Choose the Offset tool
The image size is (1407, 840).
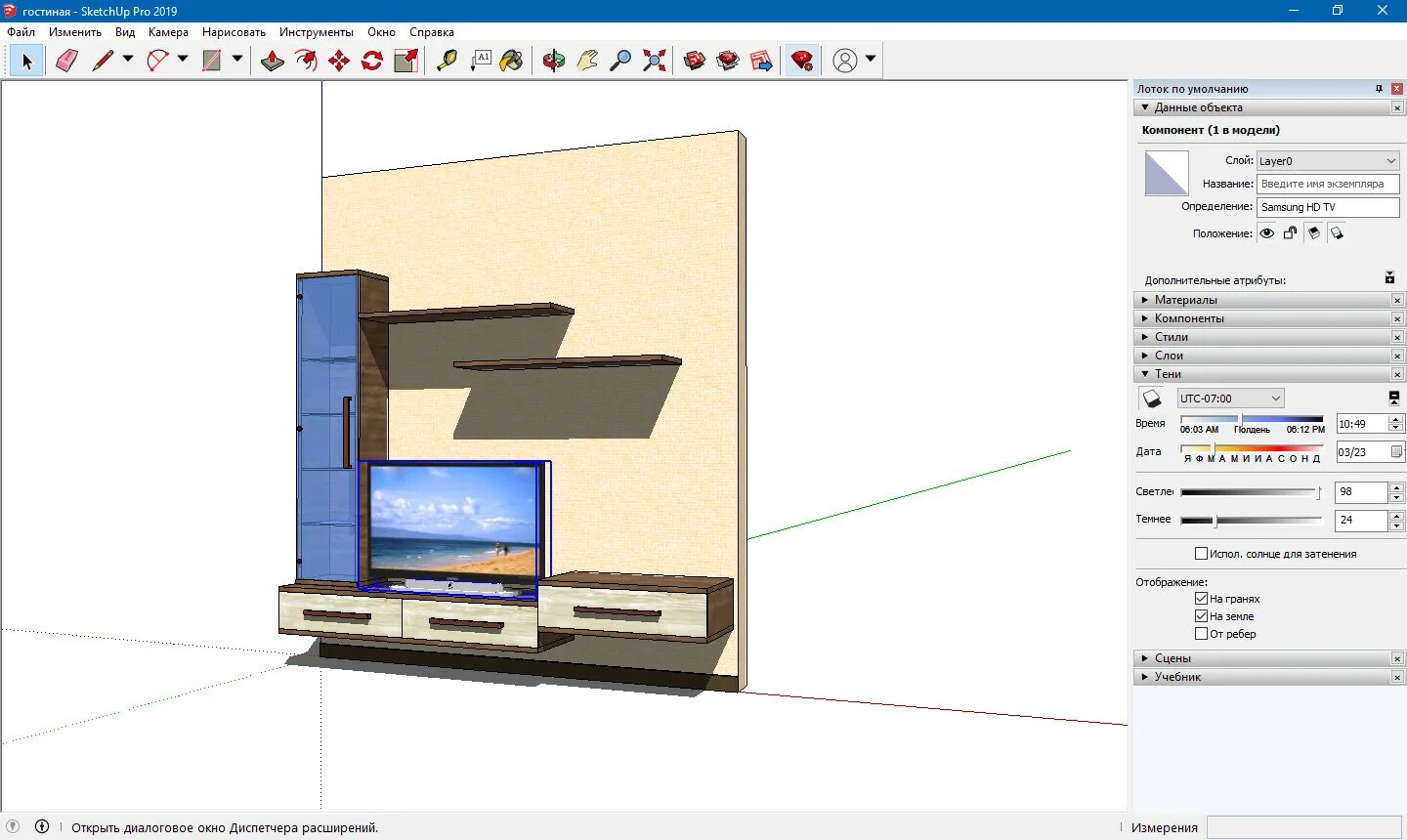pos(306,61)
